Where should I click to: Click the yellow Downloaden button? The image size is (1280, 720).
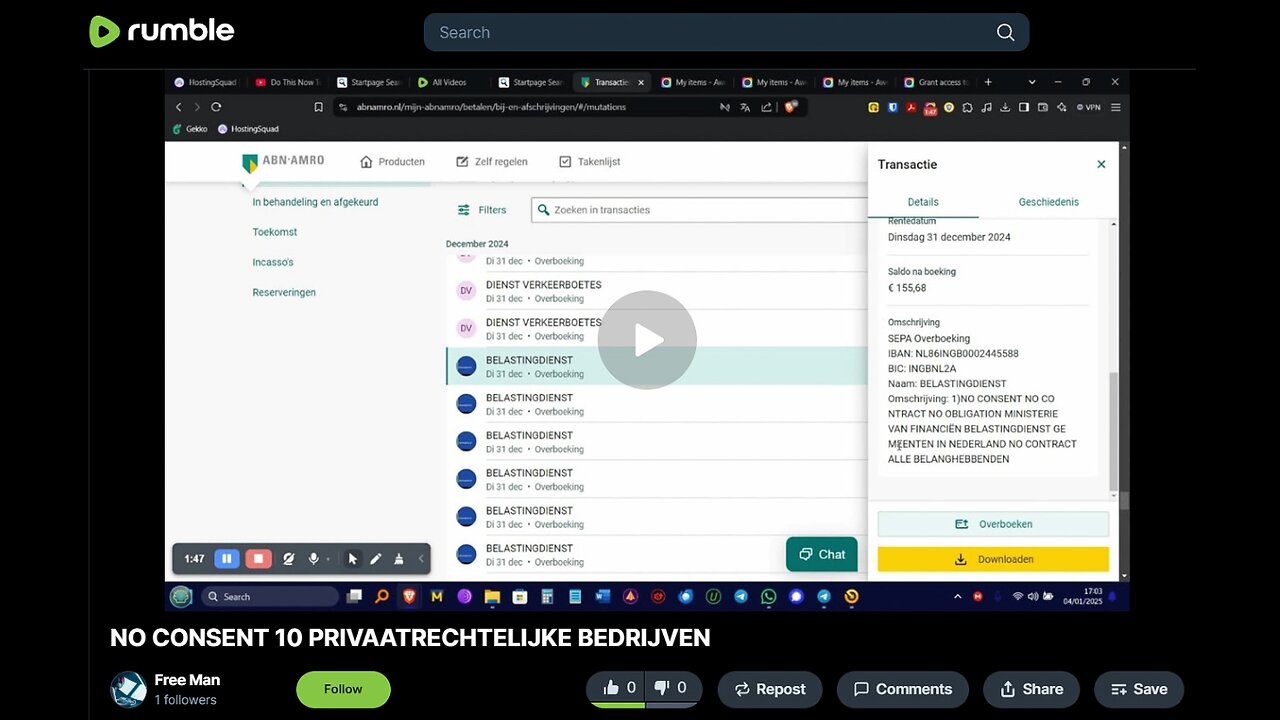993,559
